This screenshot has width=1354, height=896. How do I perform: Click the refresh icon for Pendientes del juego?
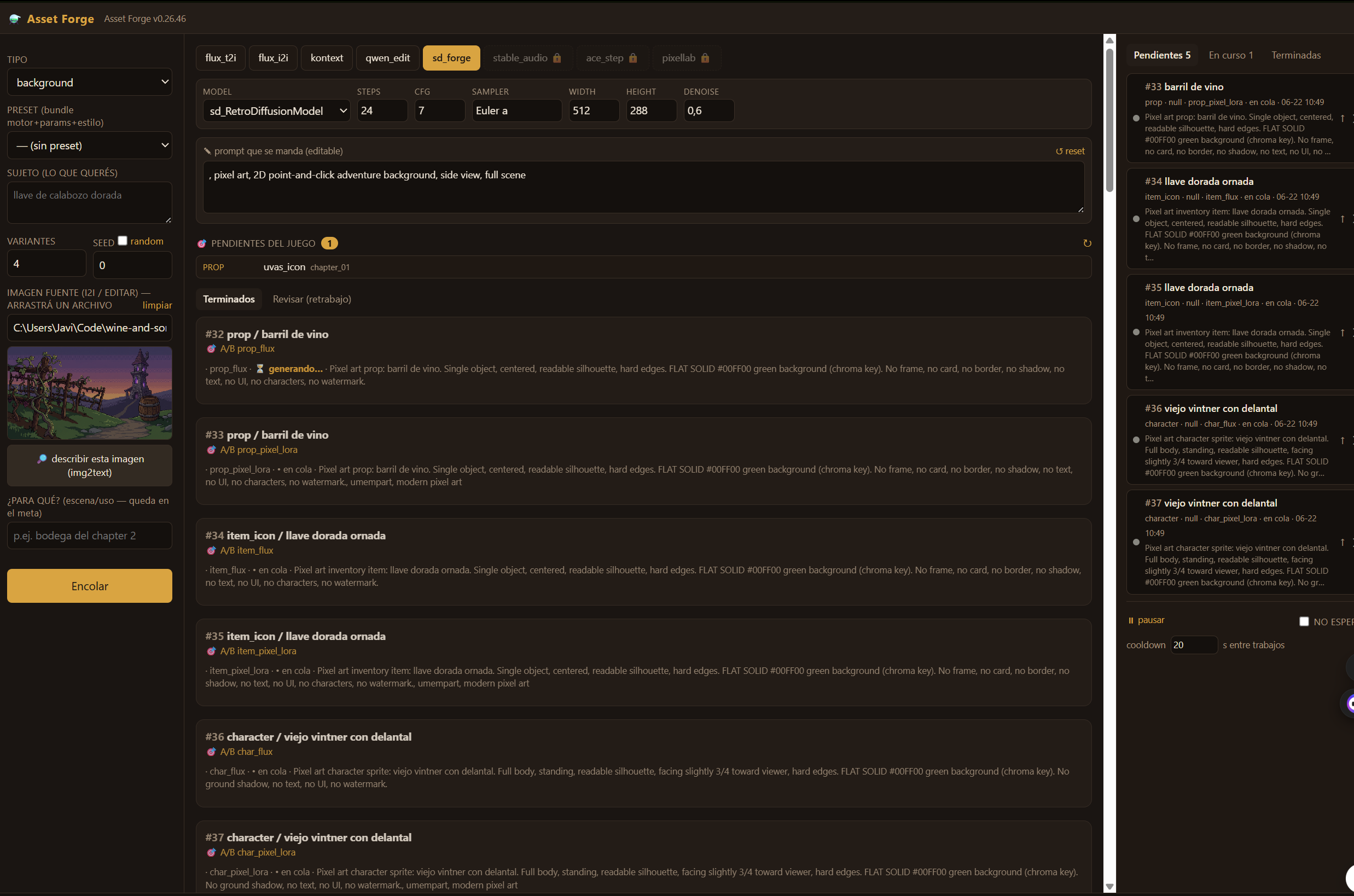click(1087, 243)
